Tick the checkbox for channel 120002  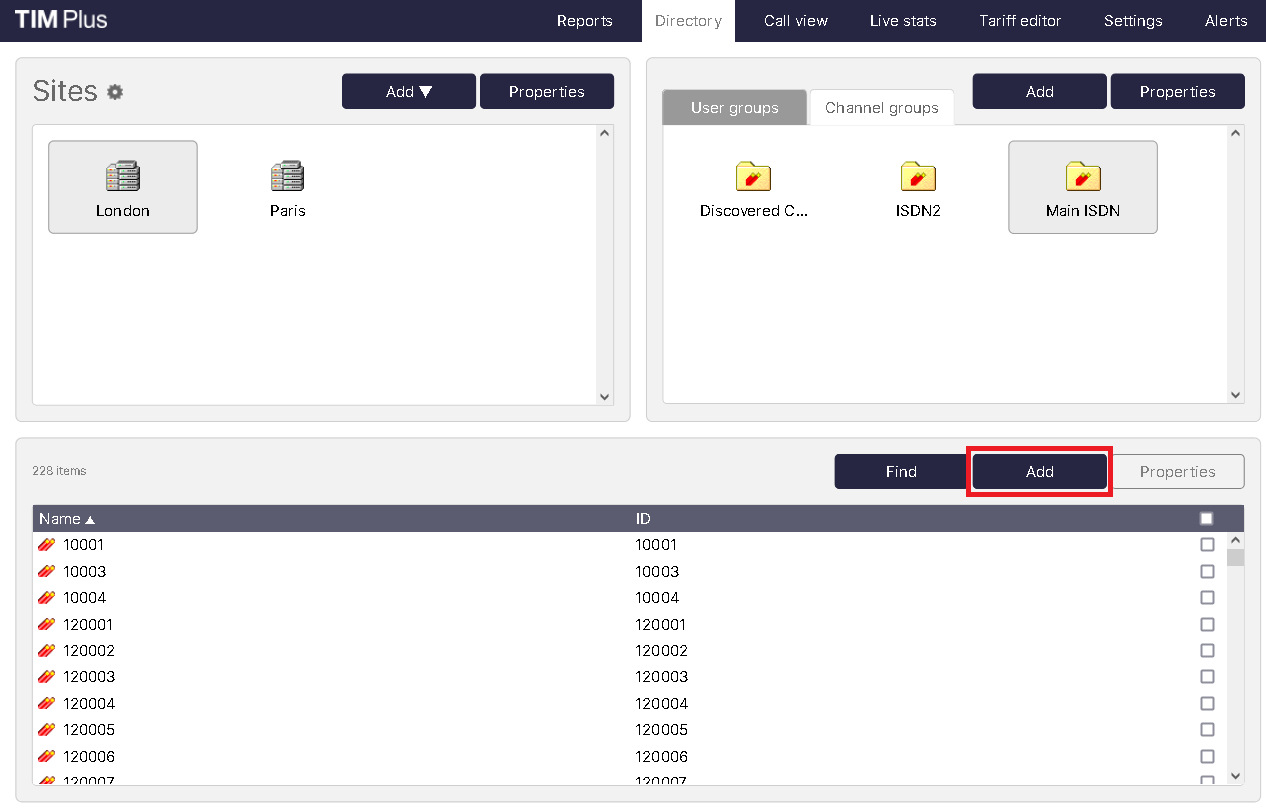(x=1207, y=651)
